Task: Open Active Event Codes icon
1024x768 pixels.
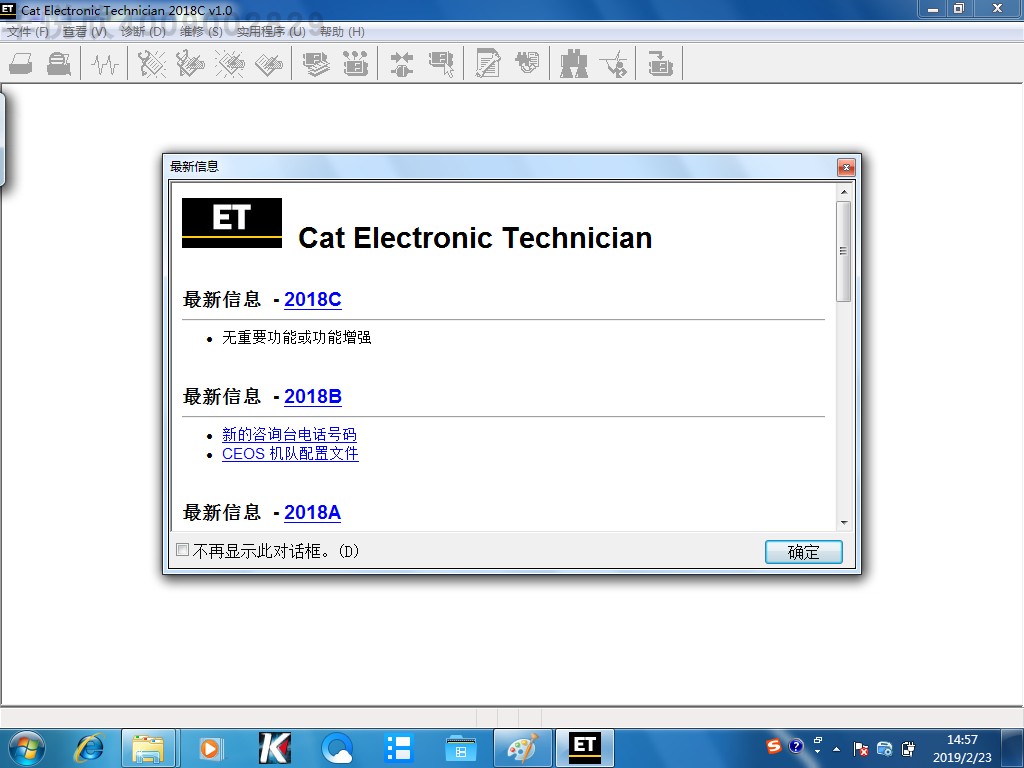Action: [230, 64]
